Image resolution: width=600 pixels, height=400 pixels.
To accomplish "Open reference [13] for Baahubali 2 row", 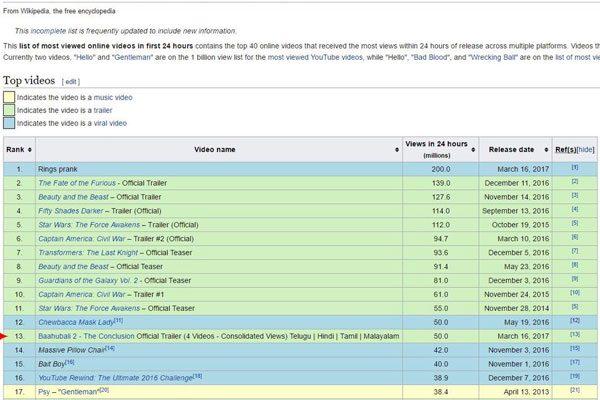I will [575, 335].
